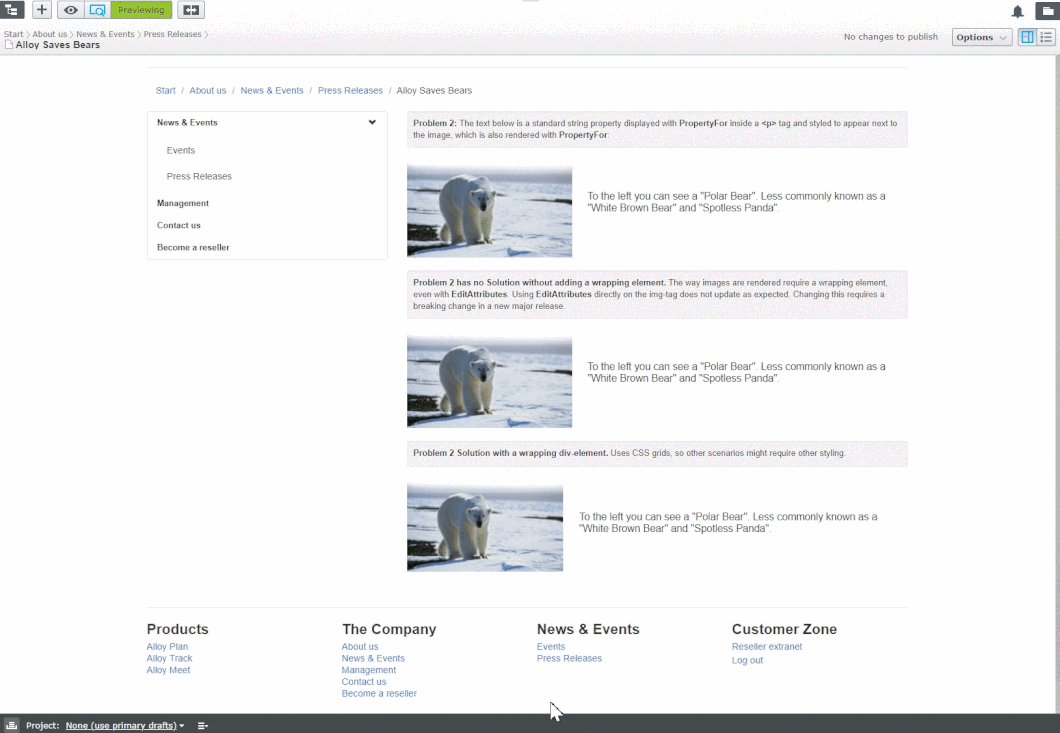Select the preview eye icon

click(x=70, y=10)
